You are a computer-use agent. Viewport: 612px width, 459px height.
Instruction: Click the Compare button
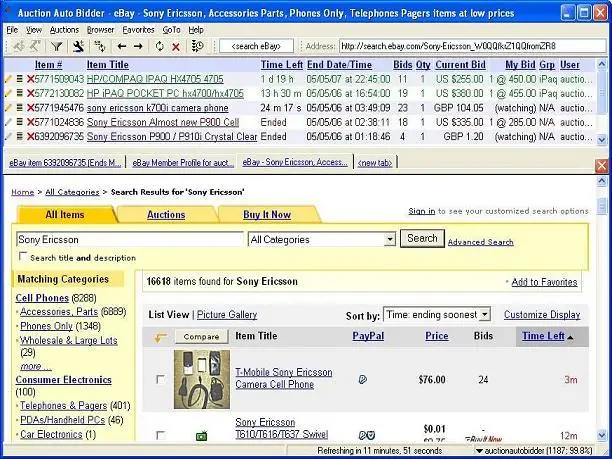201,337
